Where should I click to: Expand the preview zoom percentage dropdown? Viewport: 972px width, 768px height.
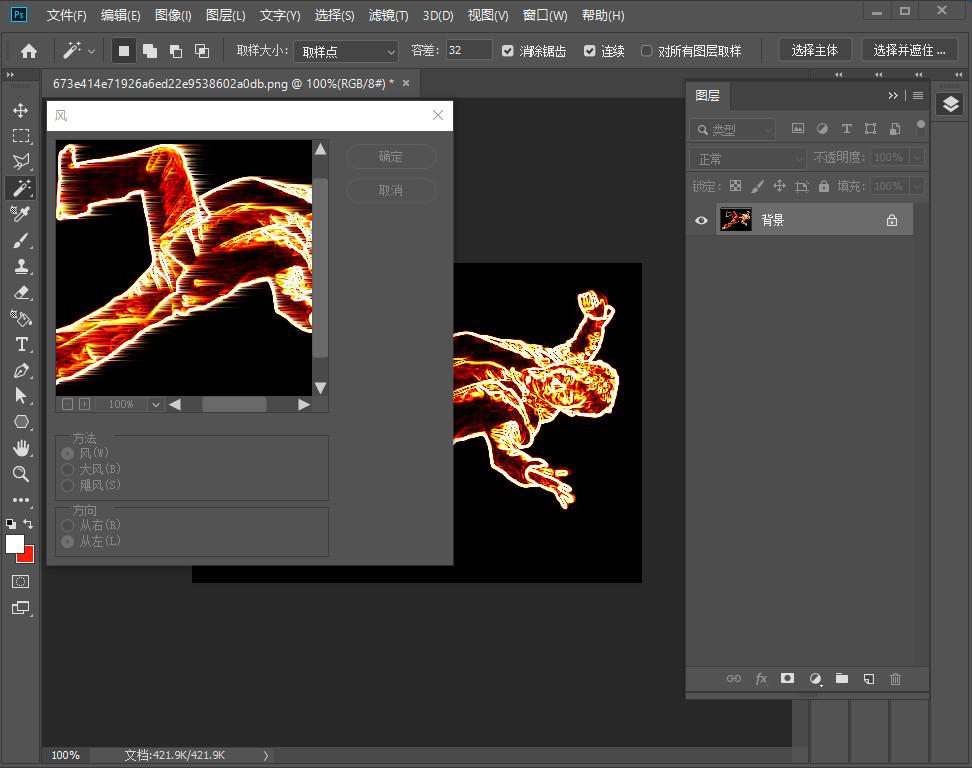[x=155, y=404]
